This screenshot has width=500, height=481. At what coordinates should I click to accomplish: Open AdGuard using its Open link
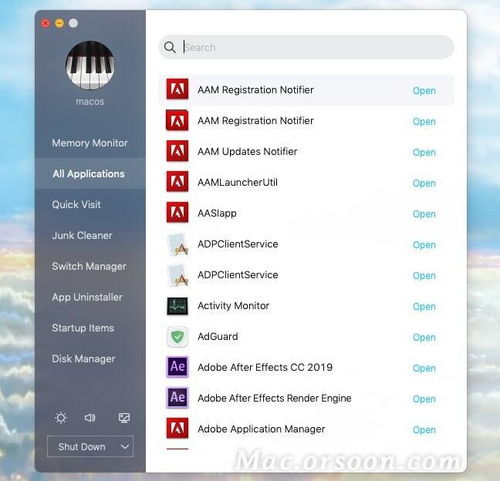pyautogui.click(x=424, y=337)
